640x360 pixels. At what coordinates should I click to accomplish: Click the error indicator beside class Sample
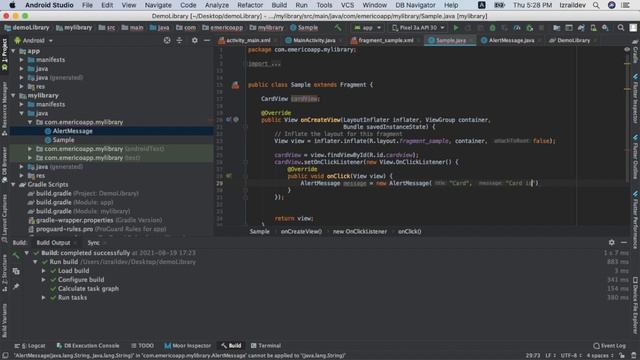236,85
